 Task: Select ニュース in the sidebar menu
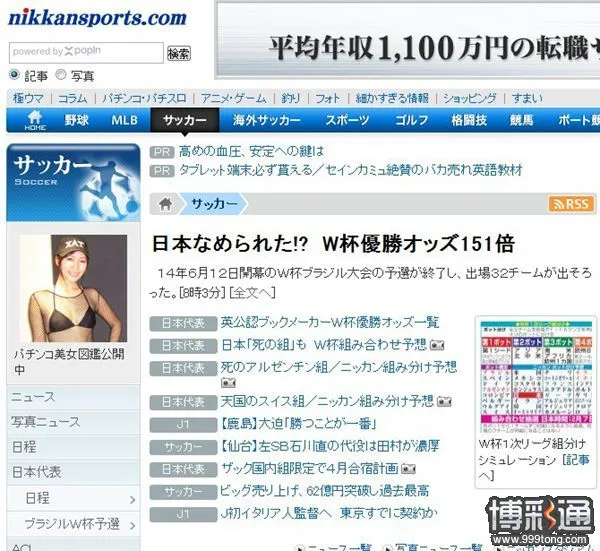(x=73, y=397)
